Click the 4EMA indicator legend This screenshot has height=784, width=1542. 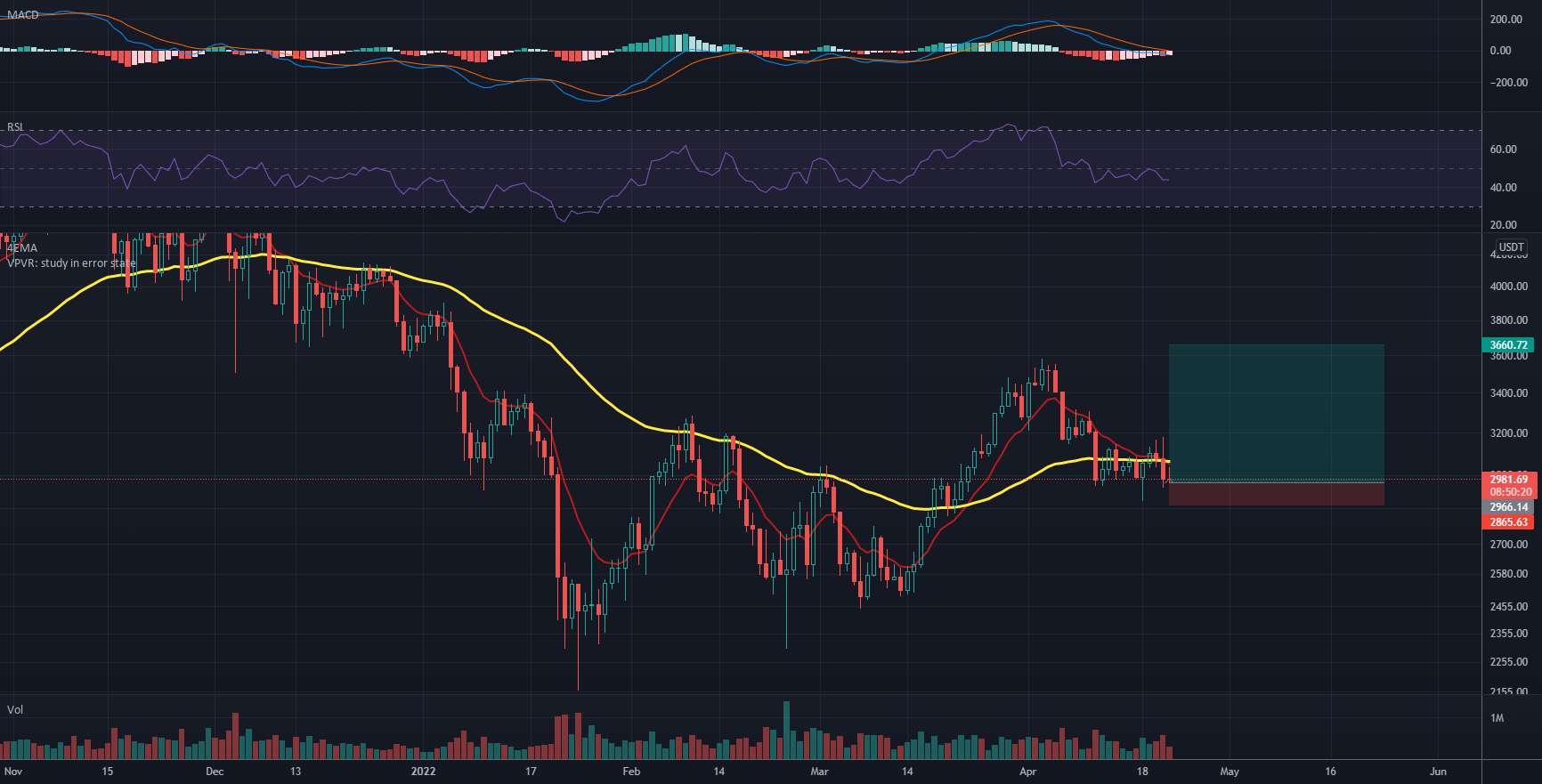click(22, 247)
